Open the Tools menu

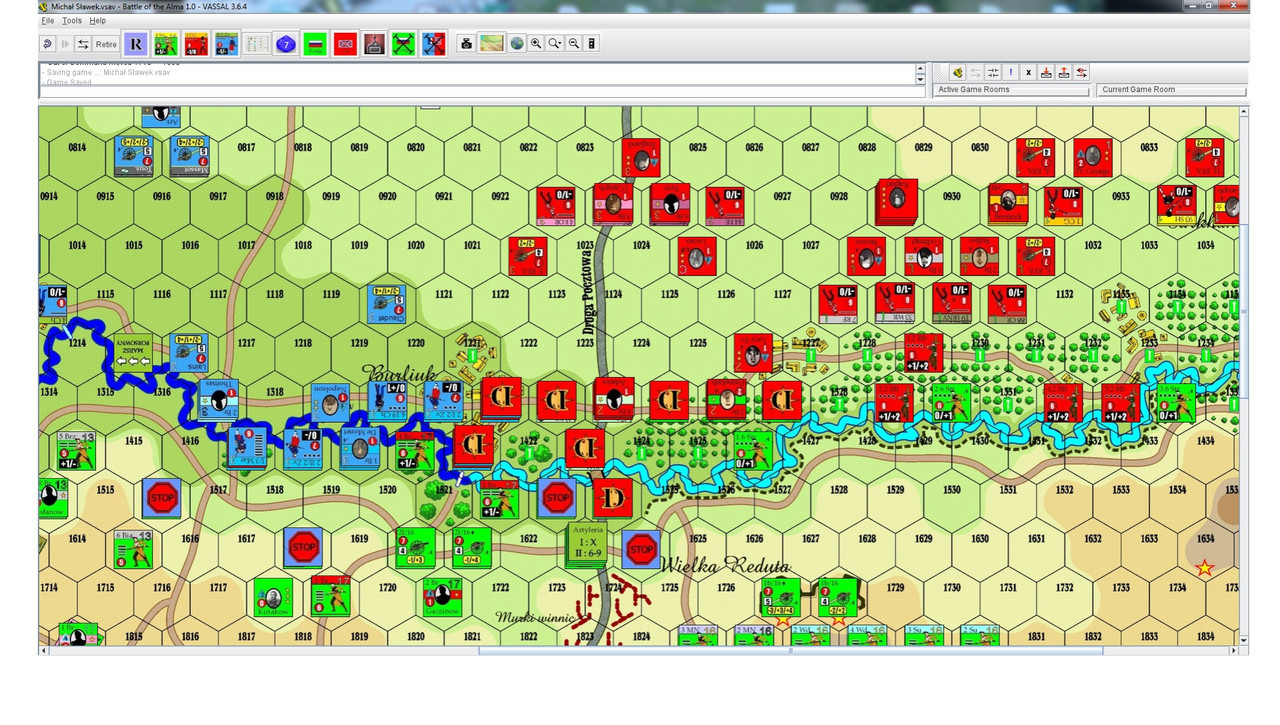(x=72, y=20)
